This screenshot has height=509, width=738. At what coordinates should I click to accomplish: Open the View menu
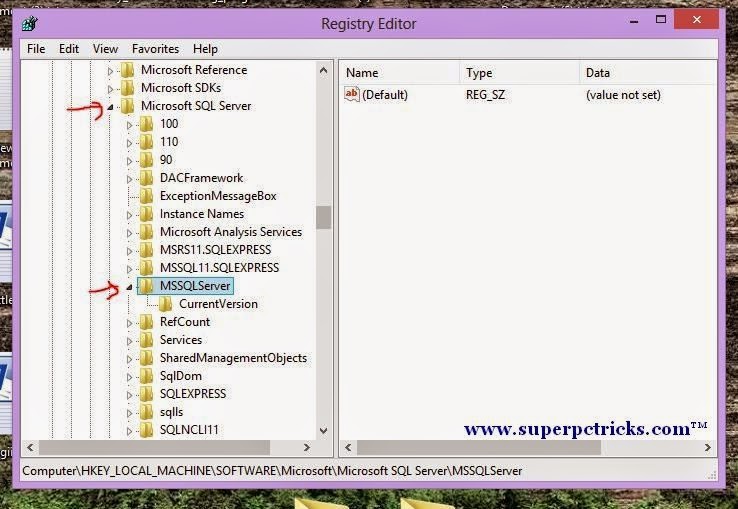pyautogui.click(x=105, y=49)
